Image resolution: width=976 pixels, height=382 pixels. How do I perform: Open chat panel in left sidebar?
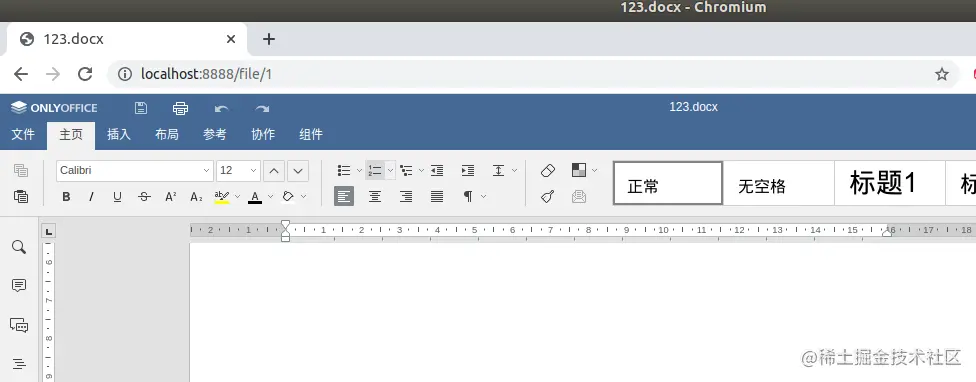(x=19, y=325)
